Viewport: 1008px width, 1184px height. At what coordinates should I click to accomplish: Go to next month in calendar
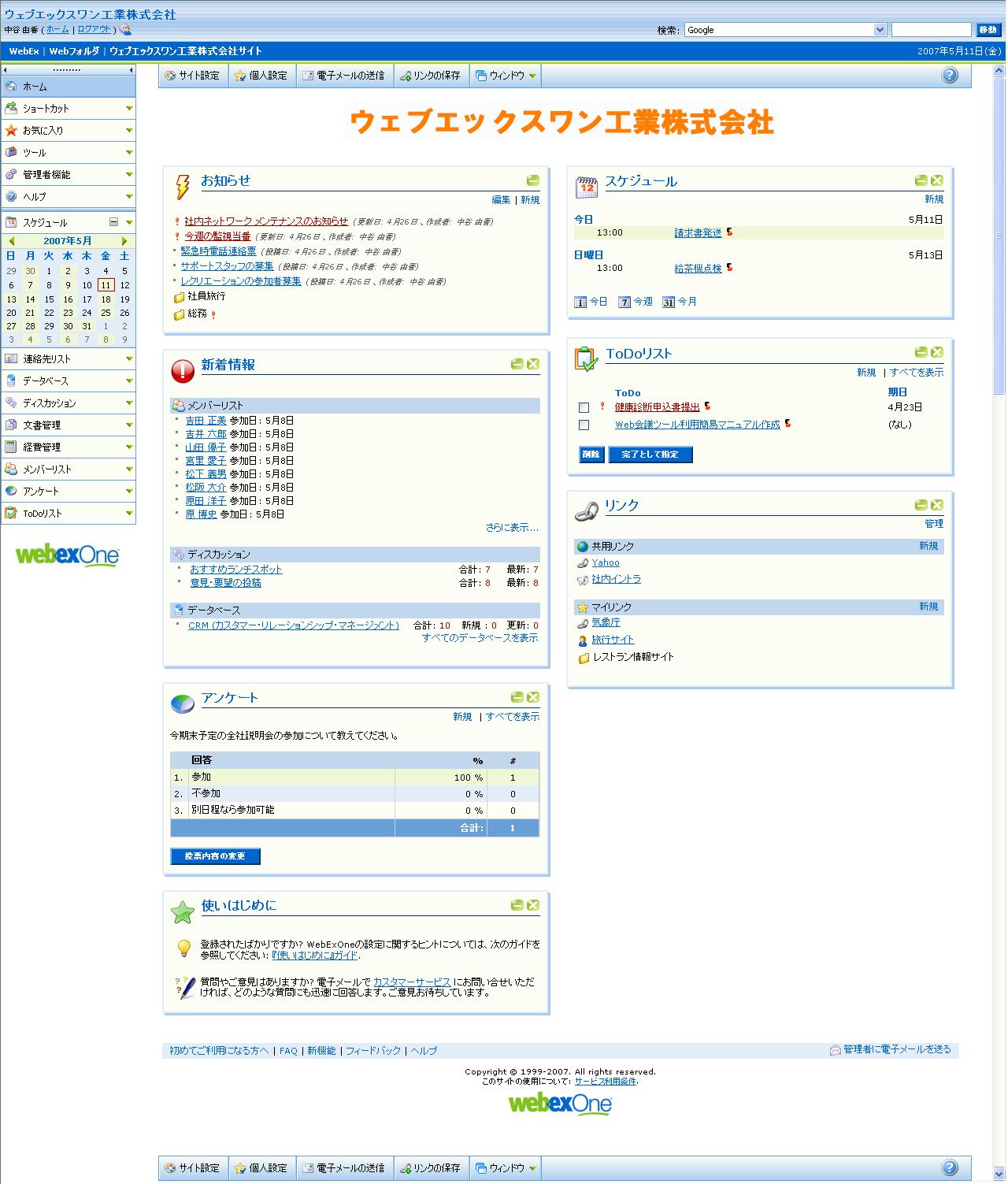tap(124, 241)
